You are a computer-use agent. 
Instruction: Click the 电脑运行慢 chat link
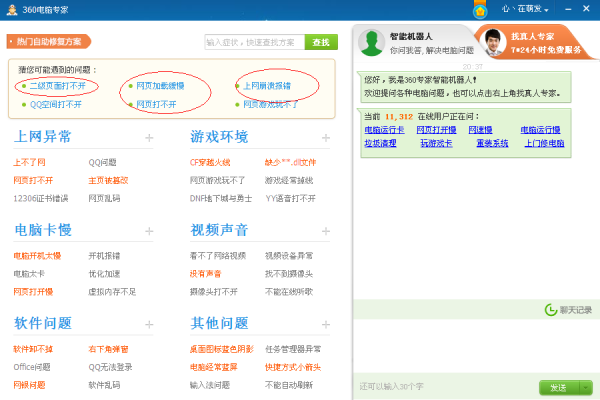click(540, 130)
